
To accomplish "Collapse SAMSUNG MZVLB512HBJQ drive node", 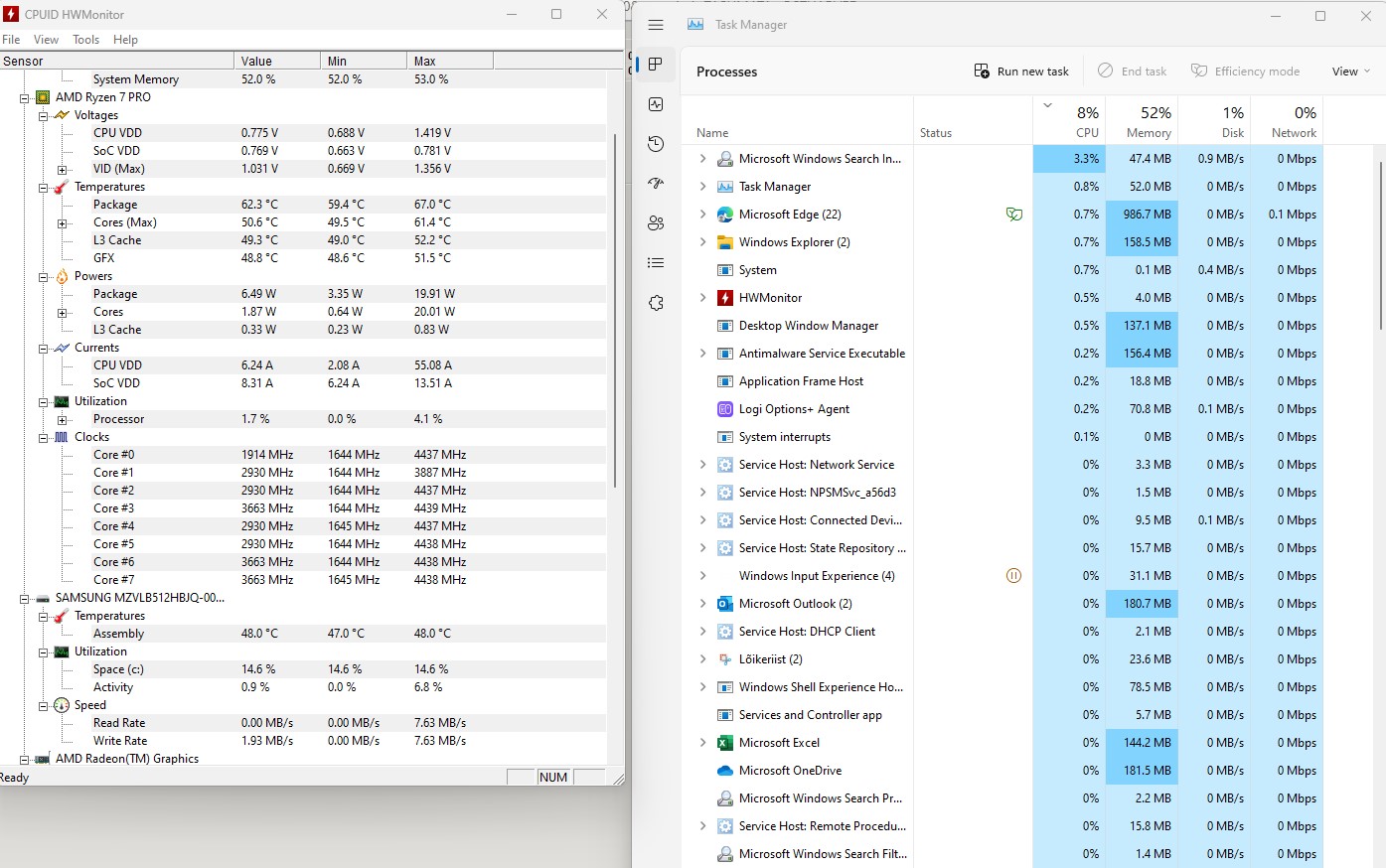I will click(24, 598).
